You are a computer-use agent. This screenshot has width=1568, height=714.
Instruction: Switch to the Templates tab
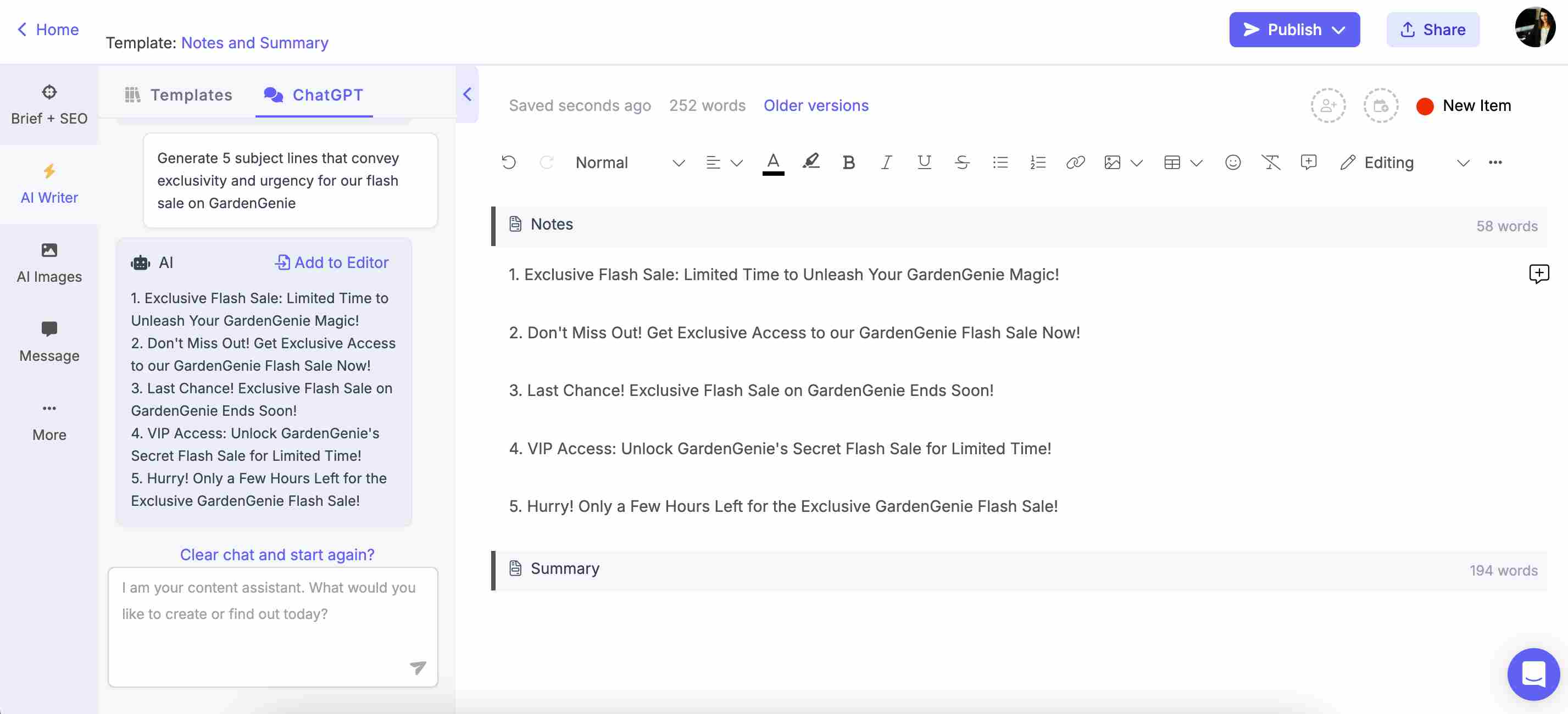pos(179,95)
